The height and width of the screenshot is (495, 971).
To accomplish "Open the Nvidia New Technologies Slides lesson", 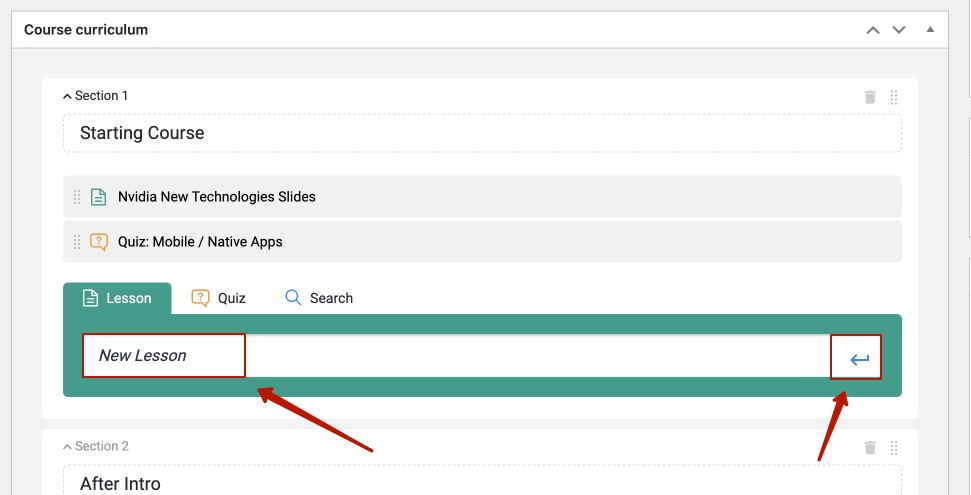I will pyautogui.click(x=217, y=197).
